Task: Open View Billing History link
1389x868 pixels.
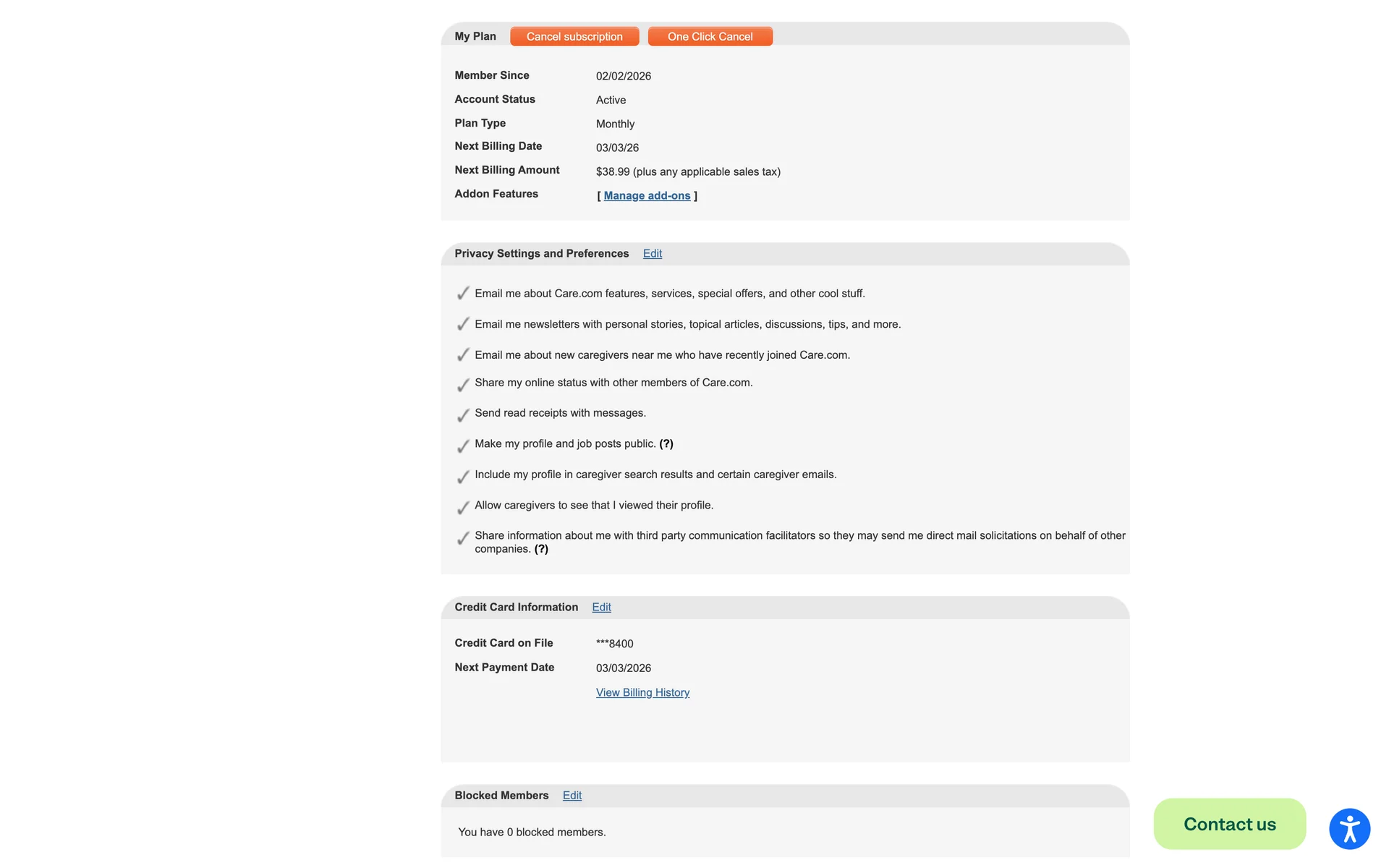Action: point(642,692)
